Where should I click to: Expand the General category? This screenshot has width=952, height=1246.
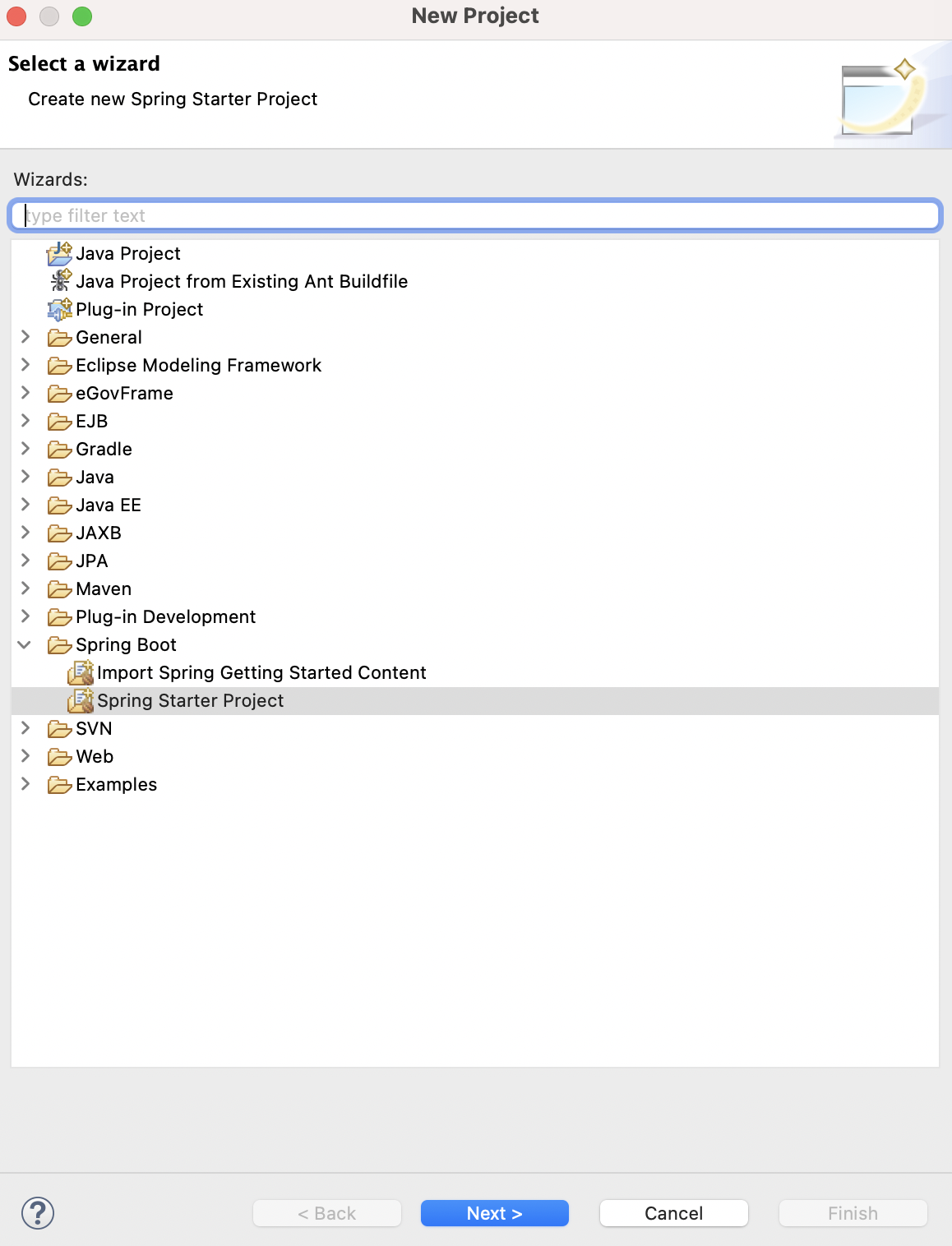(x=25, y=337)
